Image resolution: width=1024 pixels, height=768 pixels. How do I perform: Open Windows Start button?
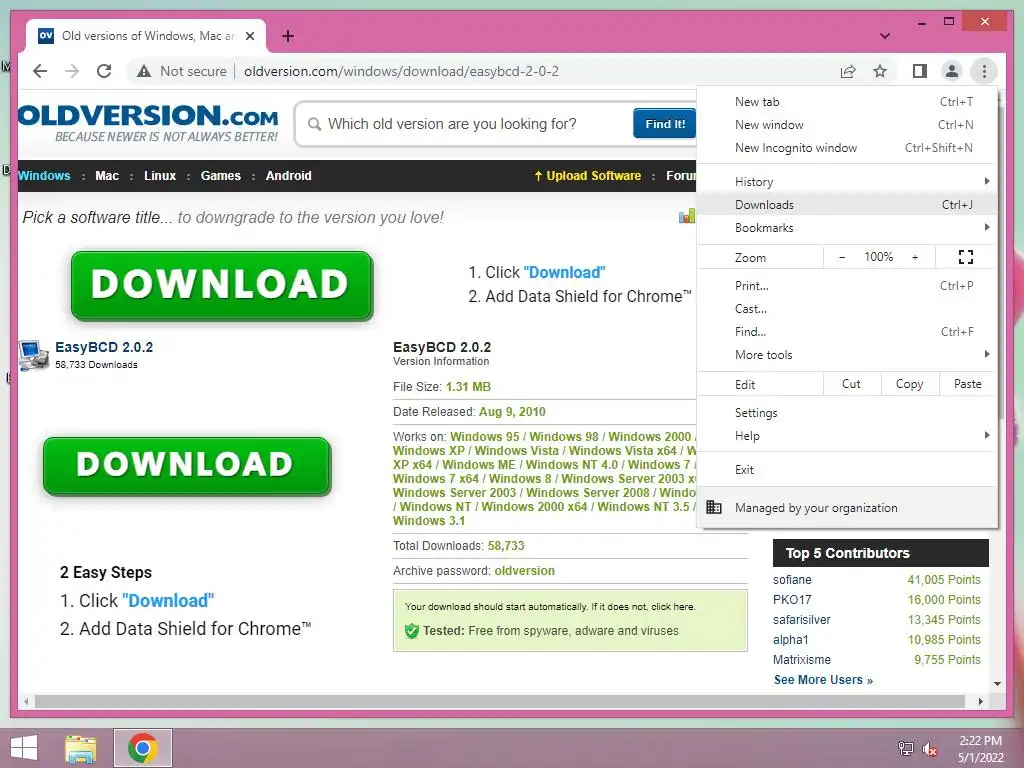pos(24,748)
